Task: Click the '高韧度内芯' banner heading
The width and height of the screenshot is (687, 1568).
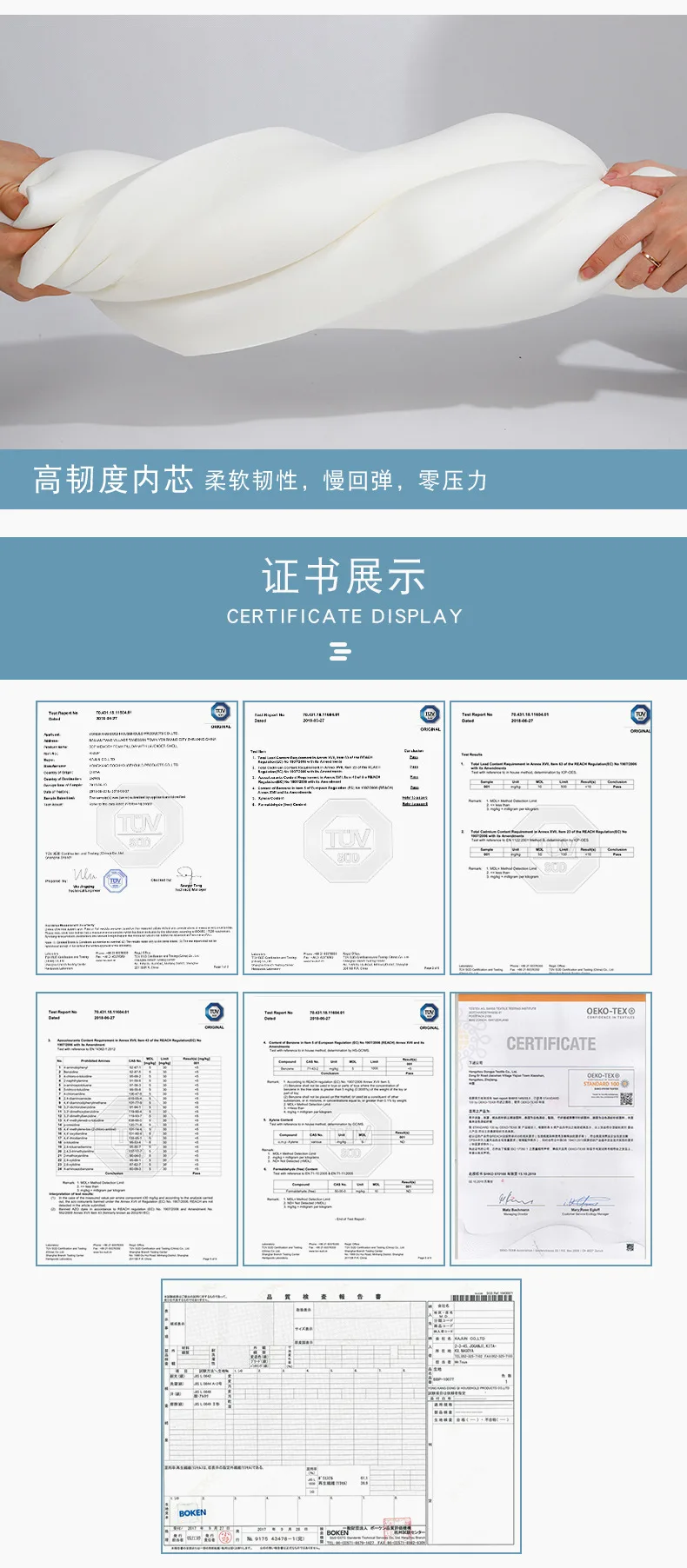Action: 113,480
